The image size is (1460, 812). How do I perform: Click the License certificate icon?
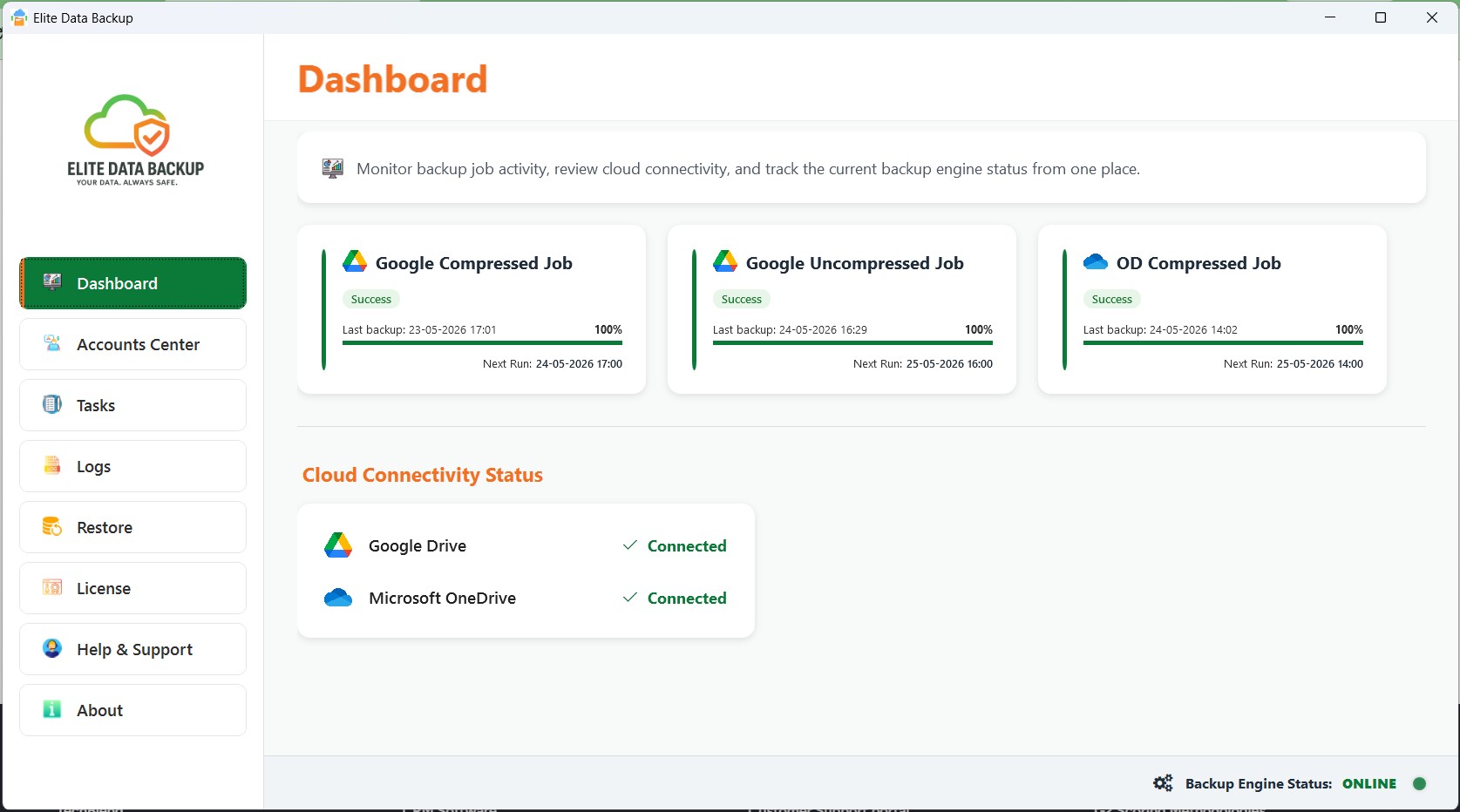click(x=52, y=587)
